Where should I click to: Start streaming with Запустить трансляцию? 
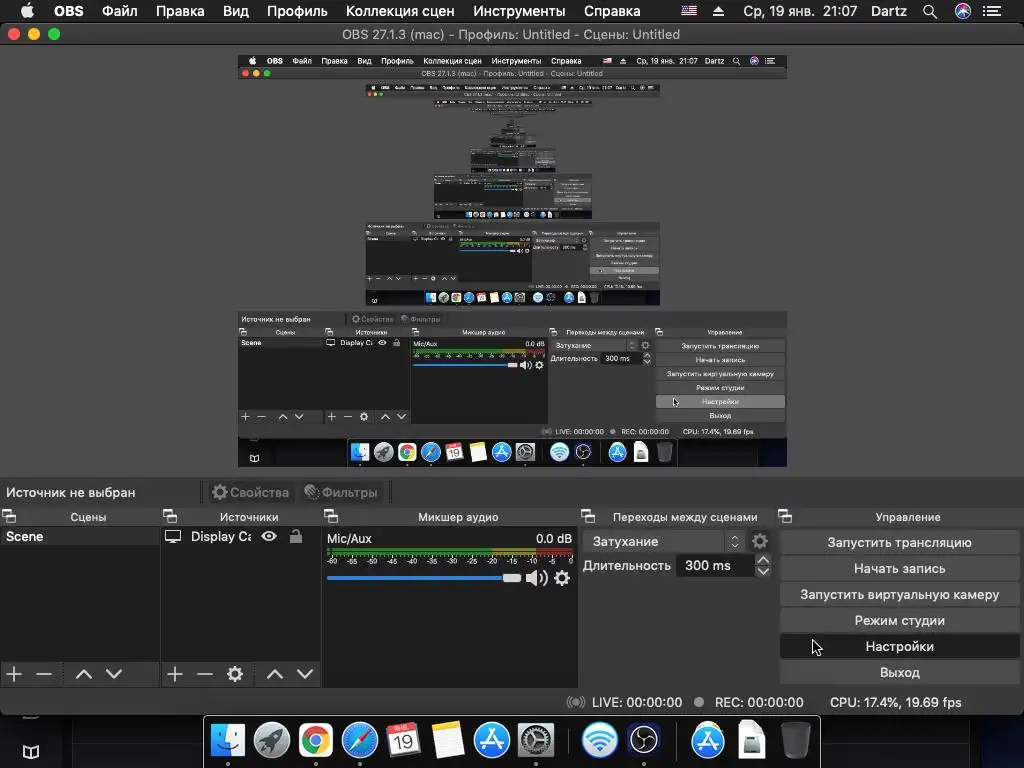[x=899, y=543]
